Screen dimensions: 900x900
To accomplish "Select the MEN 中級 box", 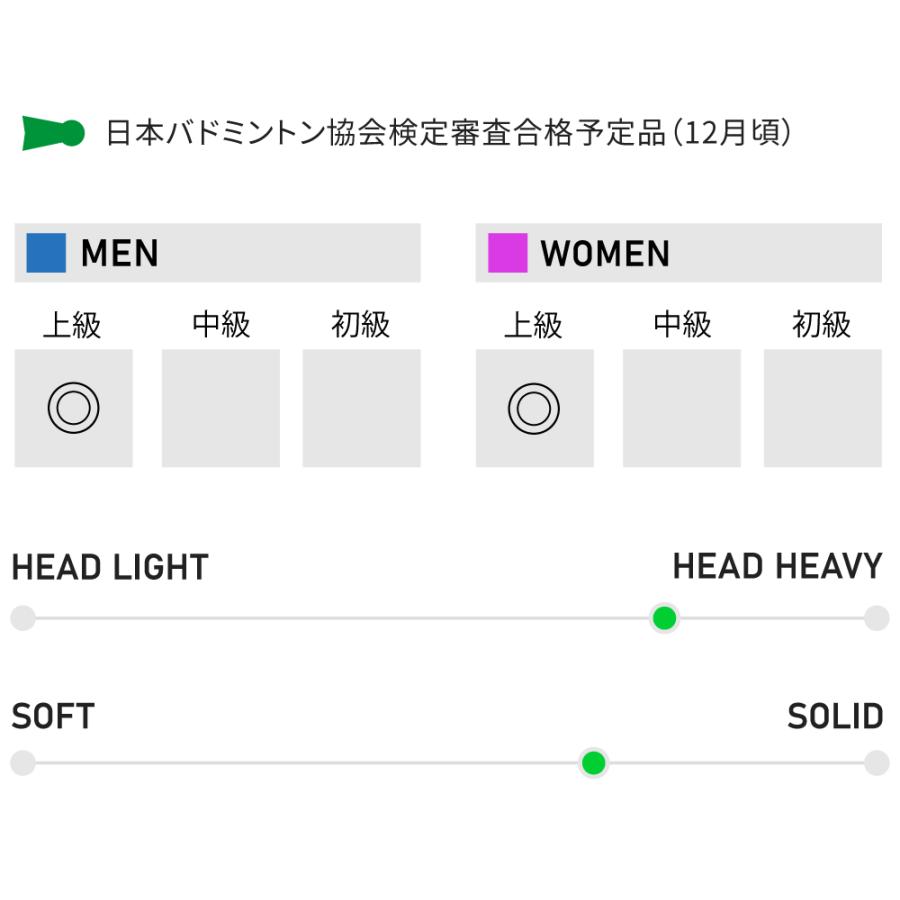I will coord(221,408).
